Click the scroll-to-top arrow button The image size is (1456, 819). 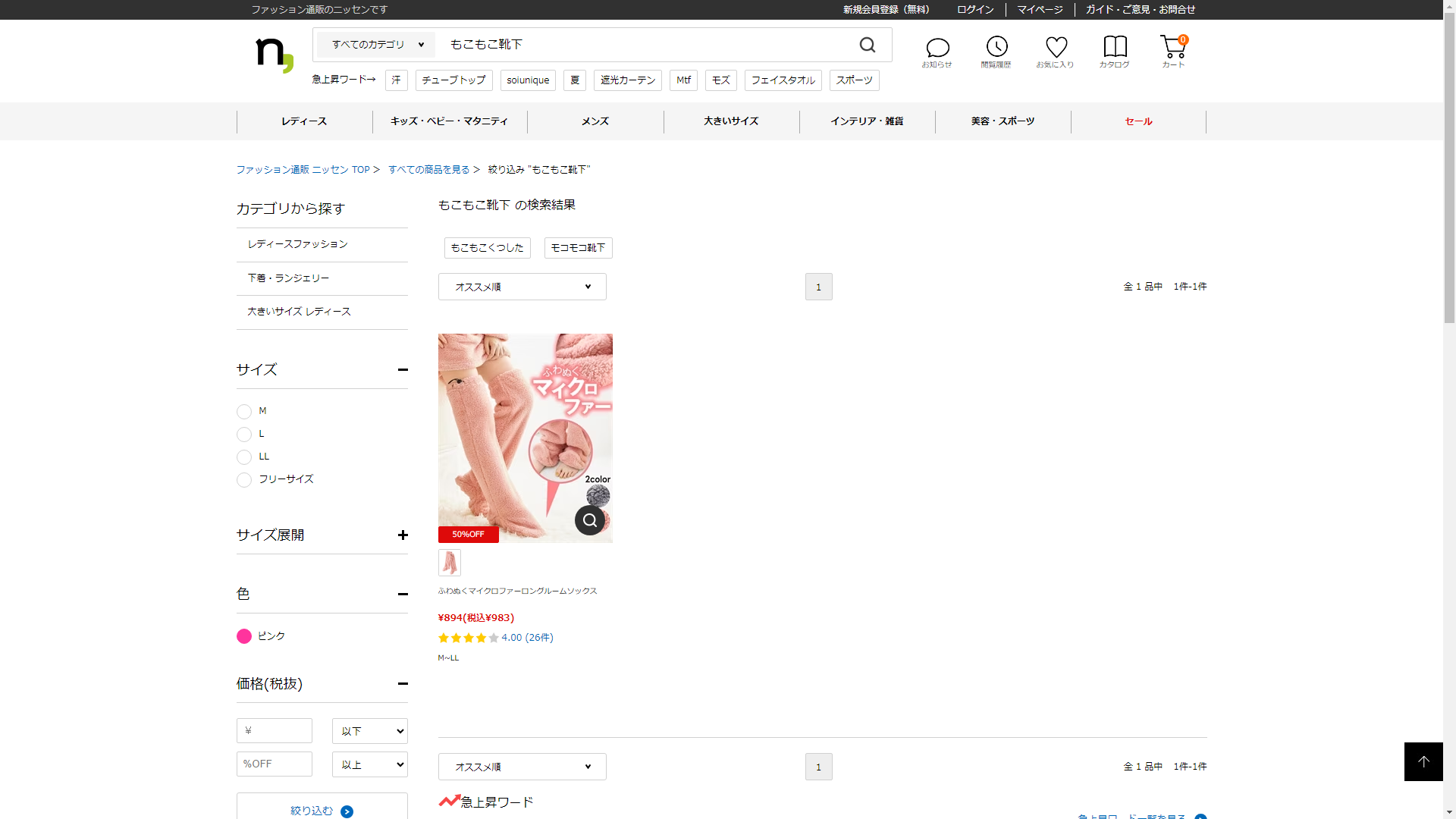tap(1423, 761)
